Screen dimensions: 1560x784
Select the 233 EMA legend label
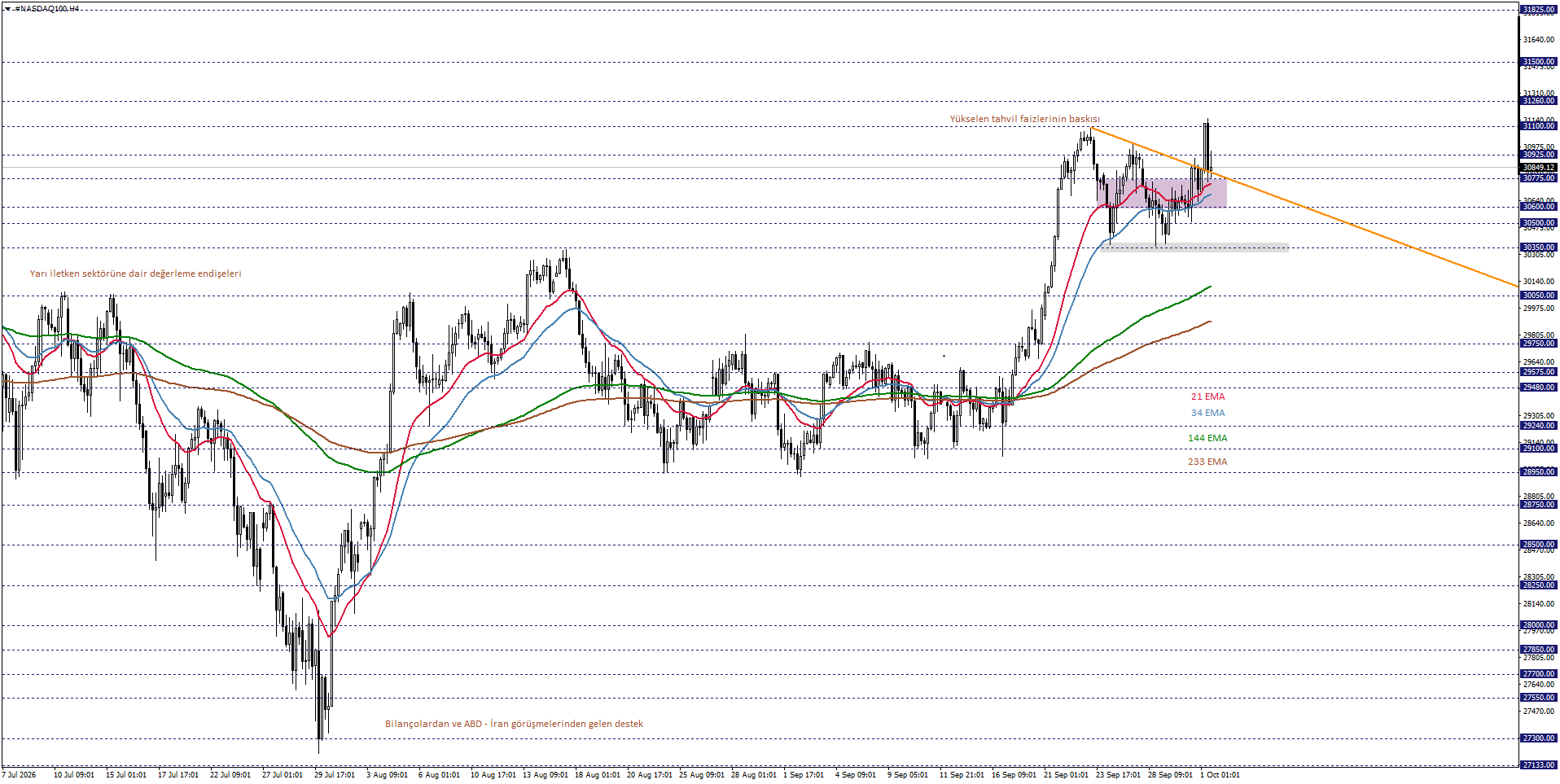tap(1207, 462)
